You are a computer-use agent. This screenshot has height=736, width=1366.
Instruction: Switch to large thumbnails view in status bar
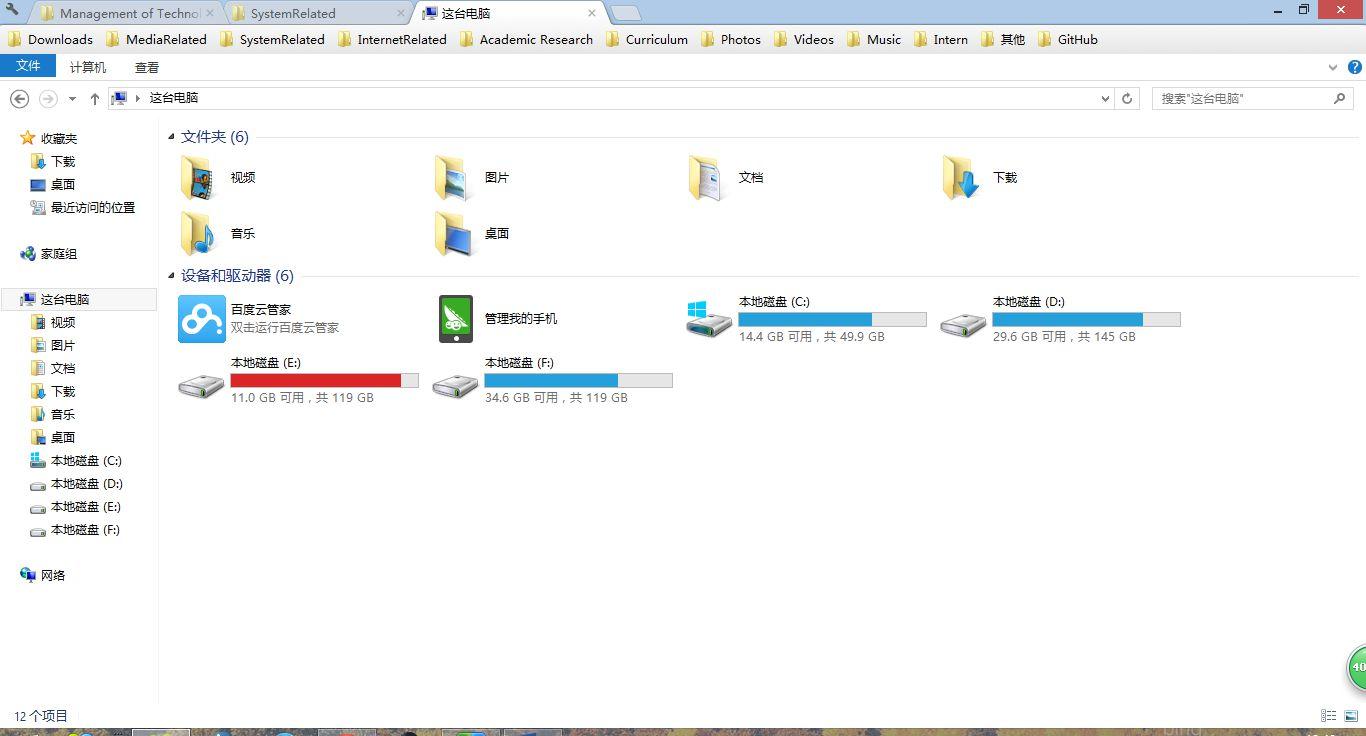1351,716
